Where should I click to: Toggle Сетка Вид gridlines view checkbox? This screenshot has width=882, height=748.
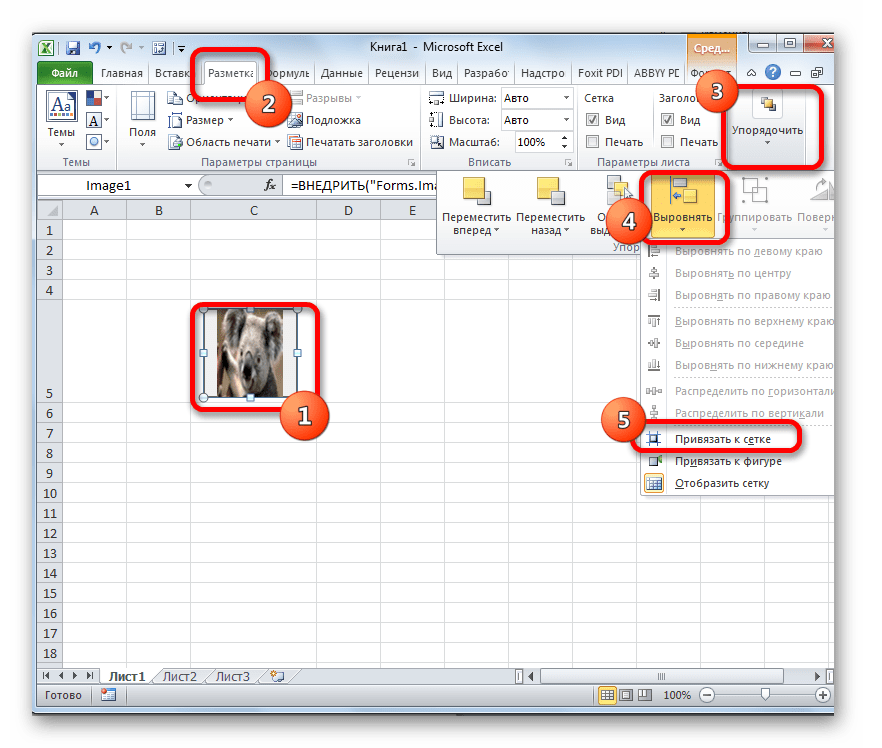pyautogui.click(x=592, y=119)
